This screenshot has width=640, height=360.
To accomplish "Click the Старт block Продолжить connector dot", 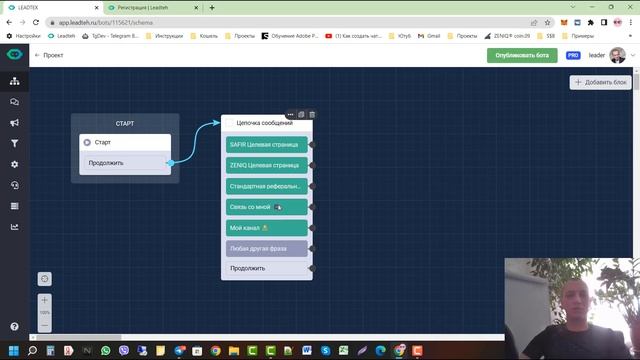I will tap(171, 163).
